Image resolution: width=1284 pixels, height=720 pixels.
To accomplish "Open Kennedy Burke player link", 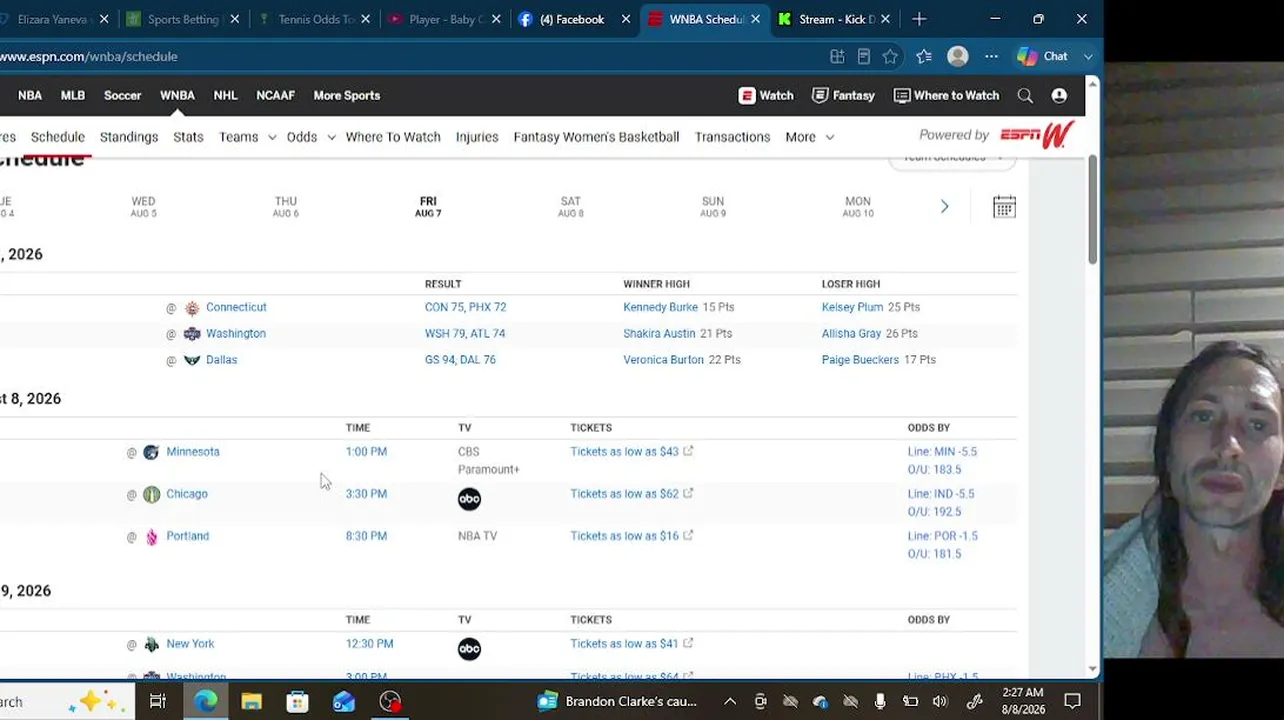I will coord(660,307).
